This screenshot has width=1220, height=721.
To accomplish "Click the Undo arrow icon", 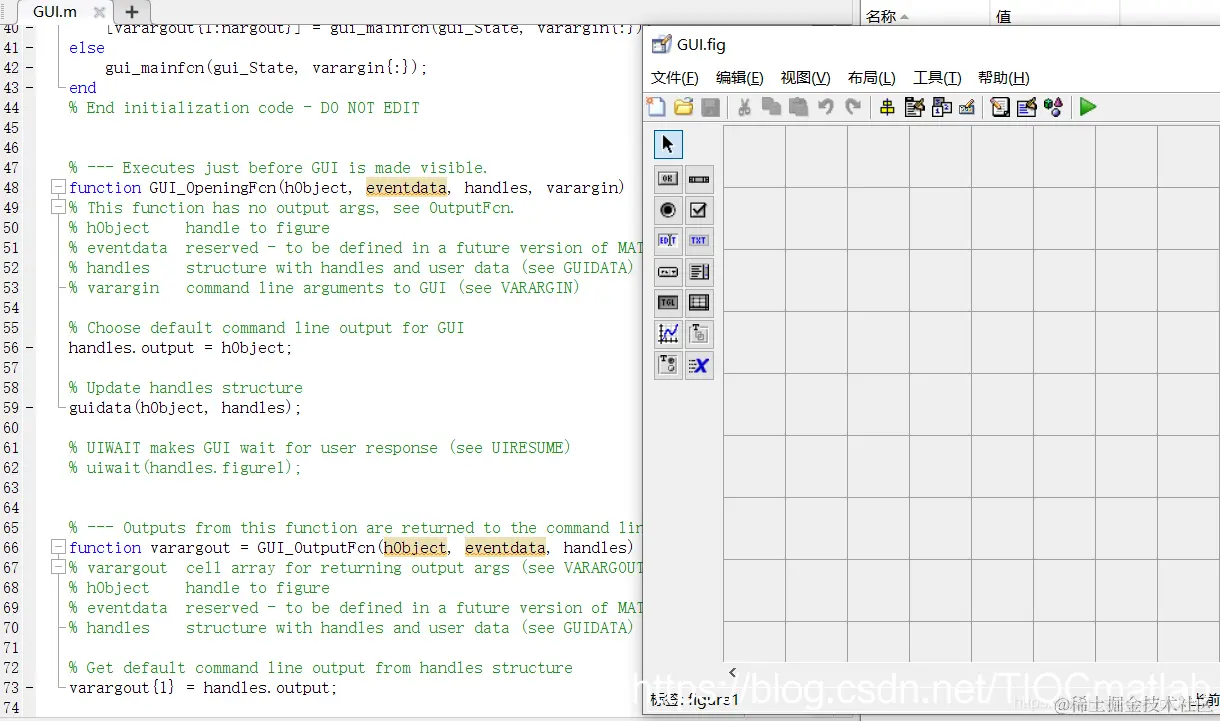I will [826, 107].
